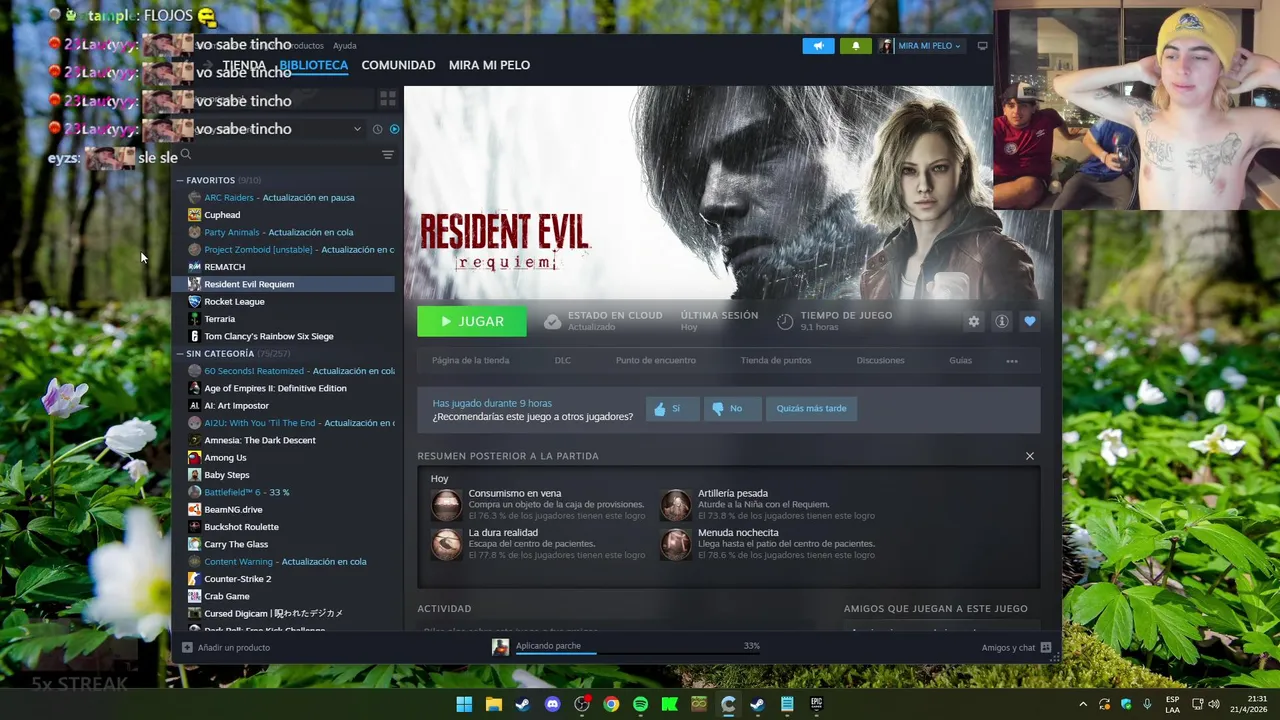The image size is (1280, 720).
Task: Open advanced library filter options icon
Action: click(x=388, y=155)
